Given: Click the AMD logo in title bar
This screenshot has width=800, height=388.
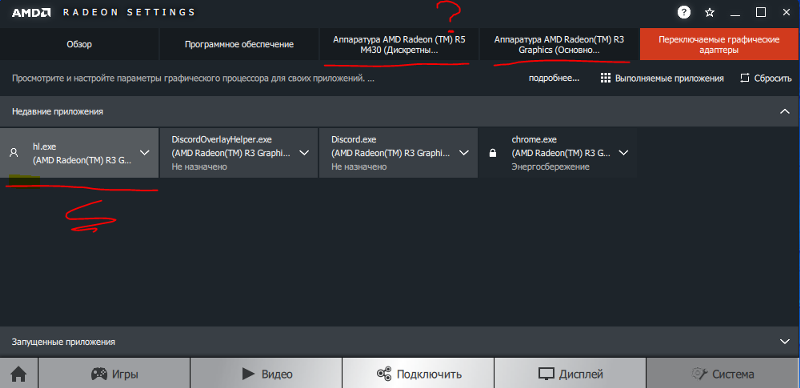Looking at the screenshot, I should point(31,13).
